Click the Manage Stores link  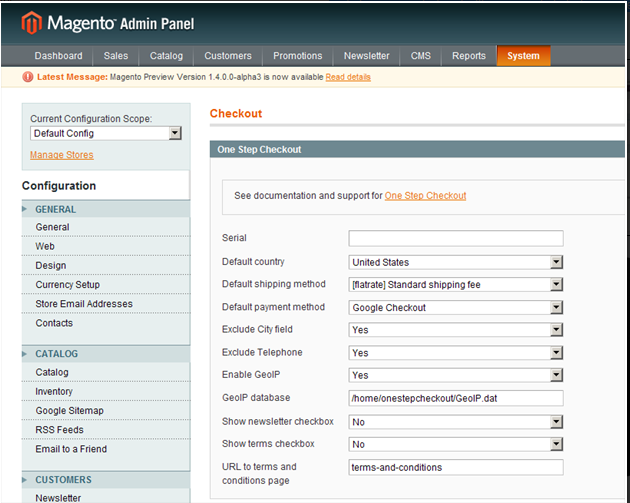[x=61, y=155]
